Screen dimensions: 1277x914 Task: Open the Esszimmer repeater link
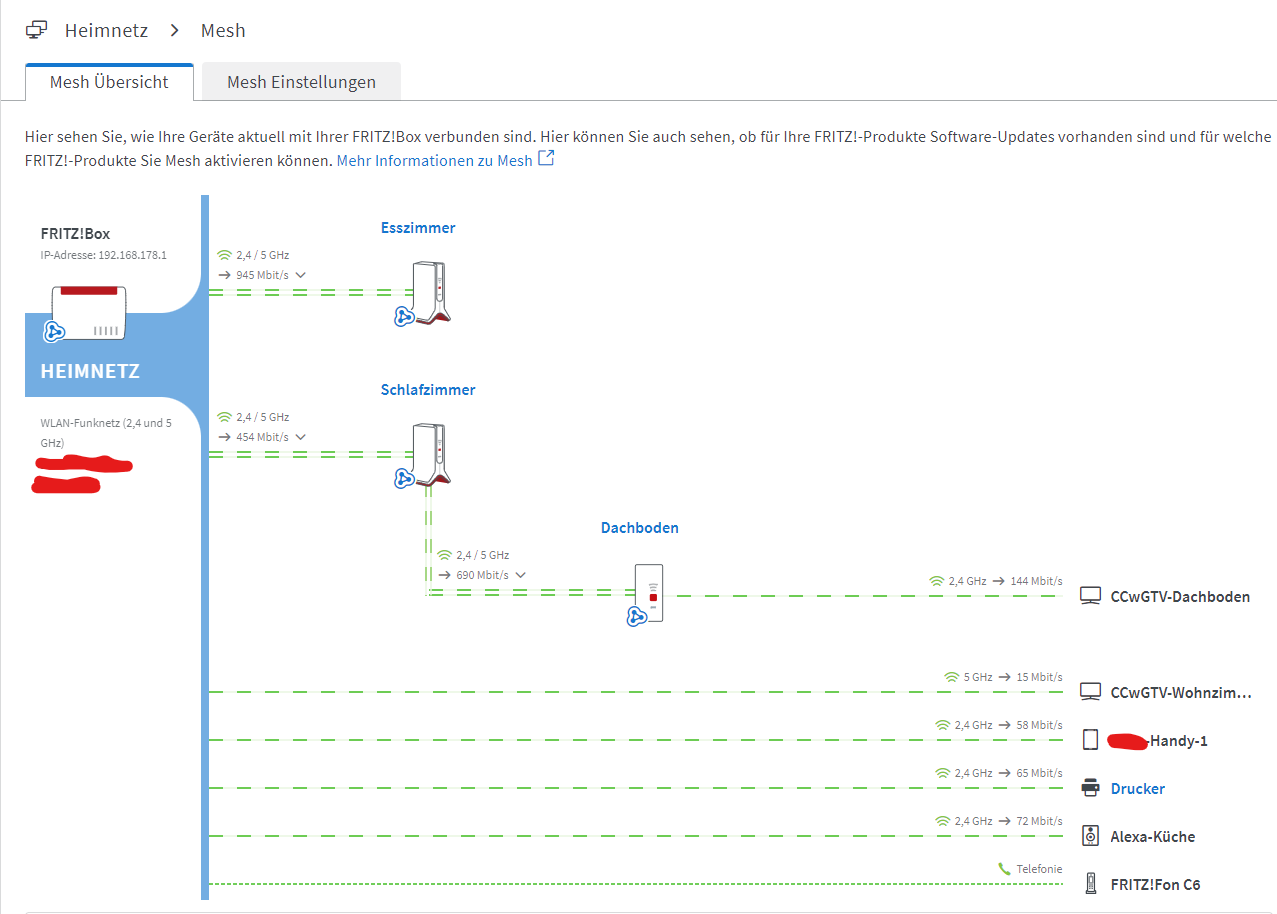click(x=418, y=228)
